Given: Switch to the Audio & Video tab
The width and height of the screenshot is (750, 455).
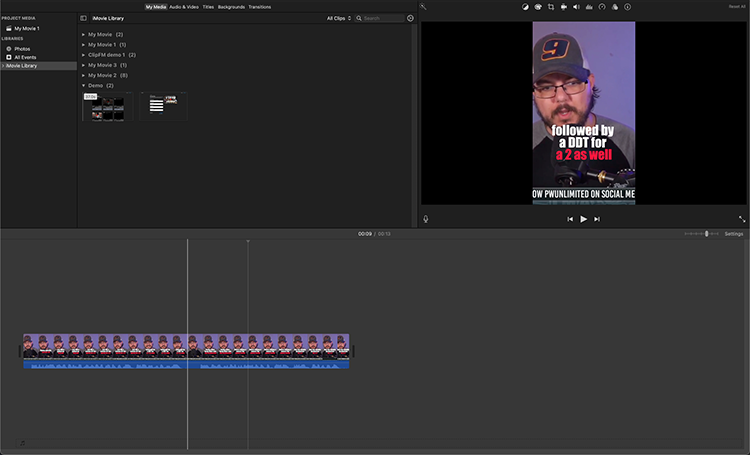Looking at the screenshot, I should 184,7.
